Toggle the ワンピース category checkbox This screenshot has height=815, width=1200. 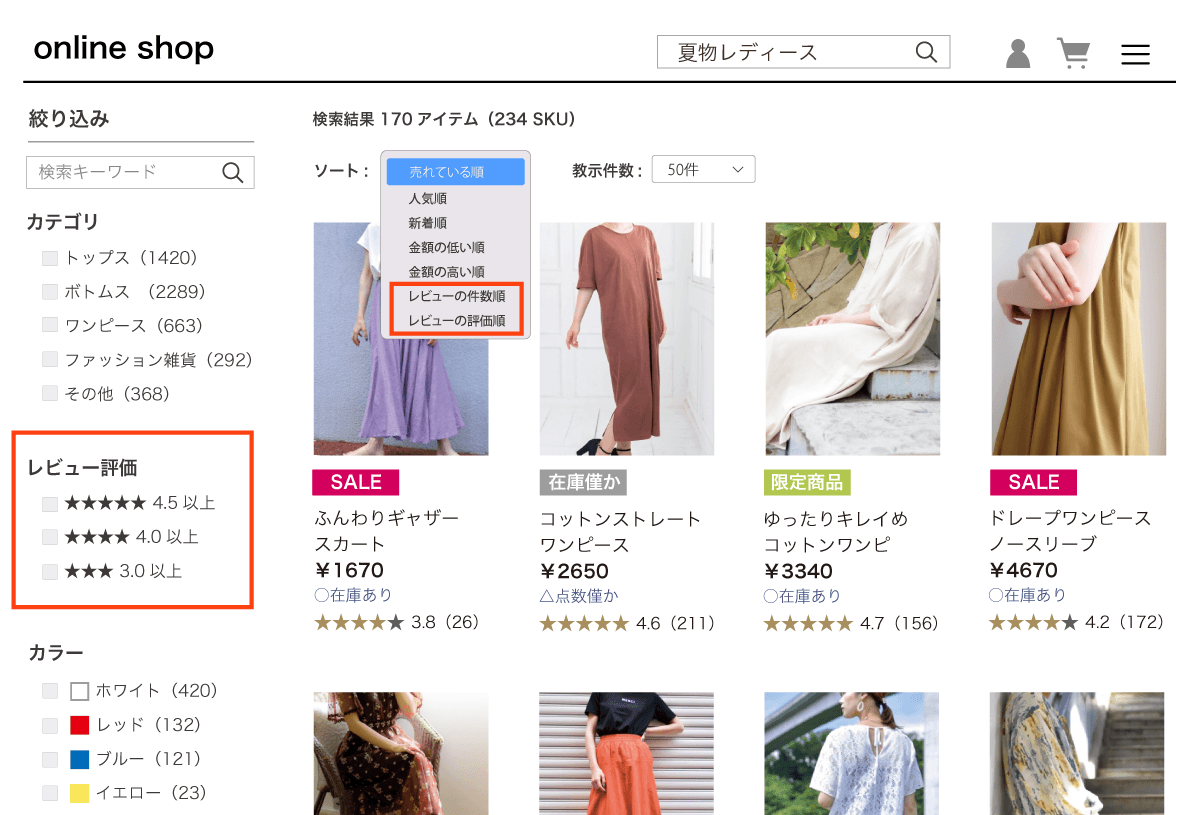[50, 325]
